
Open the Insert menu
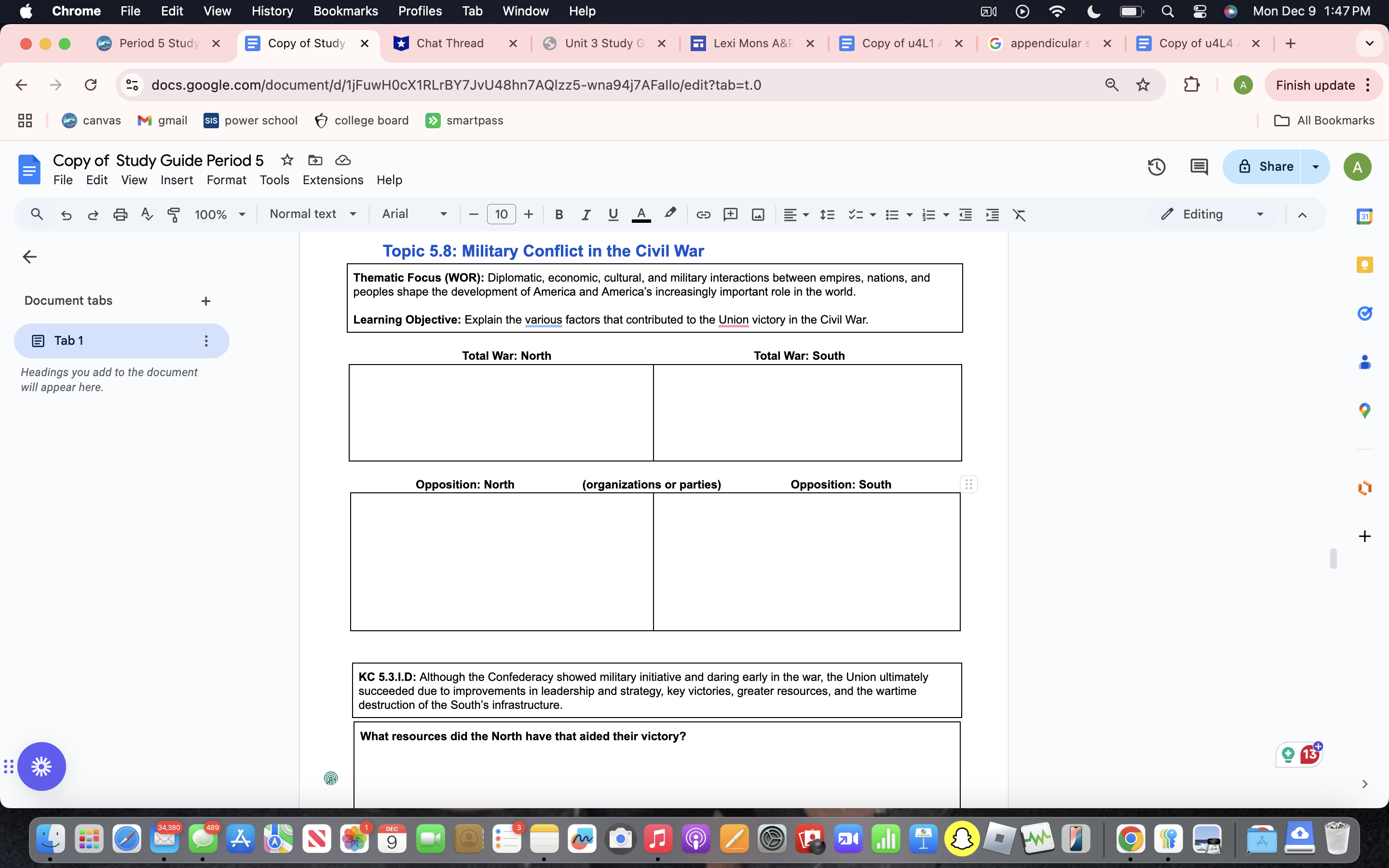click(176, 180)
